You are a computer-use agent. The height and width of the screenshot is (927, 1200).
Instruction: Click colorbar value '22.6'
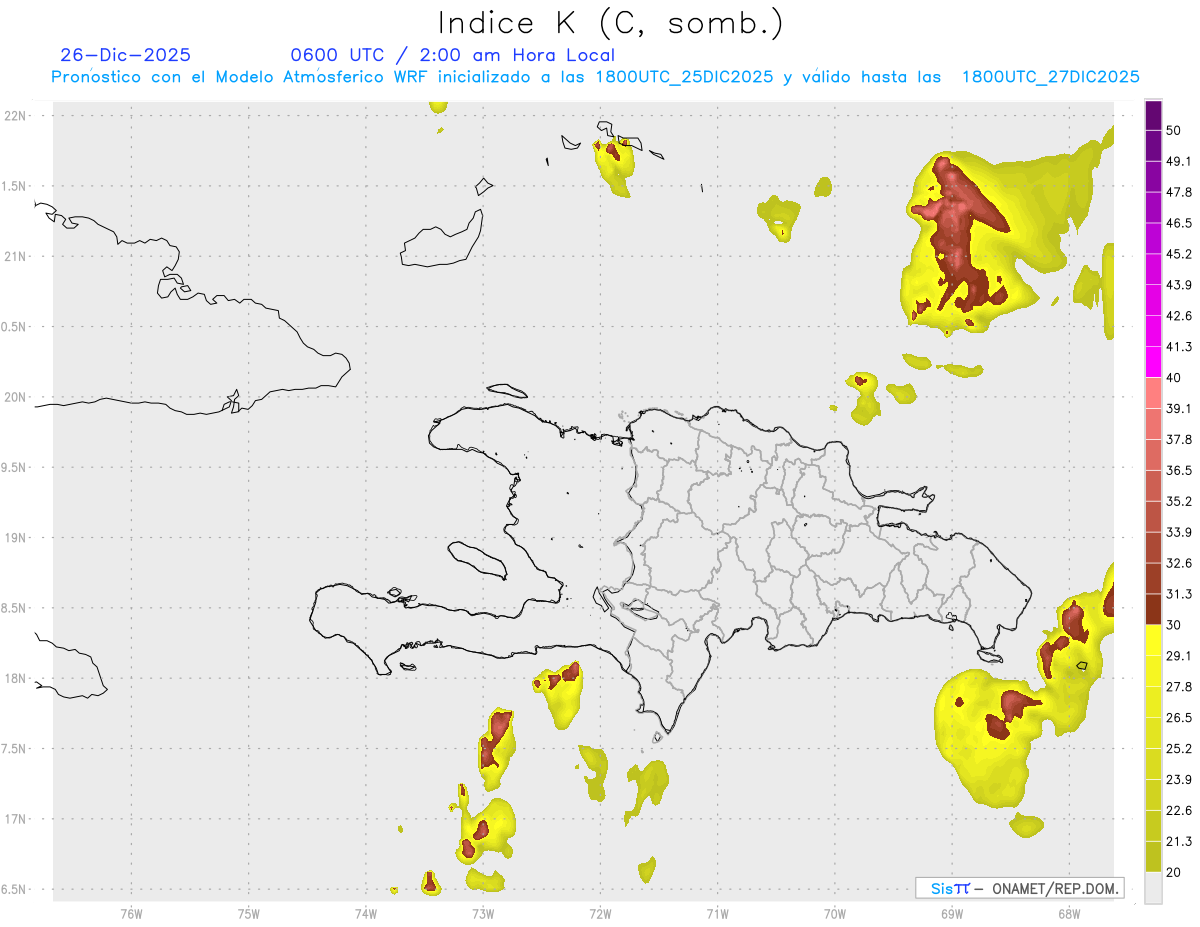1179,811
